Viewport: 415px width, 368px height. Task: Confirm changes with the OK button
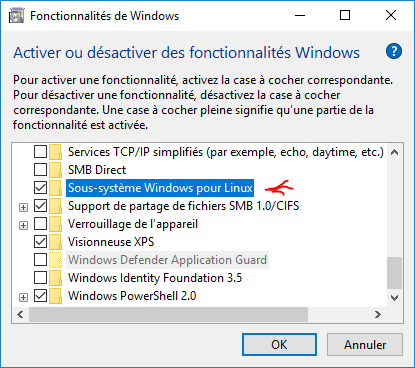tap(279, 345)
